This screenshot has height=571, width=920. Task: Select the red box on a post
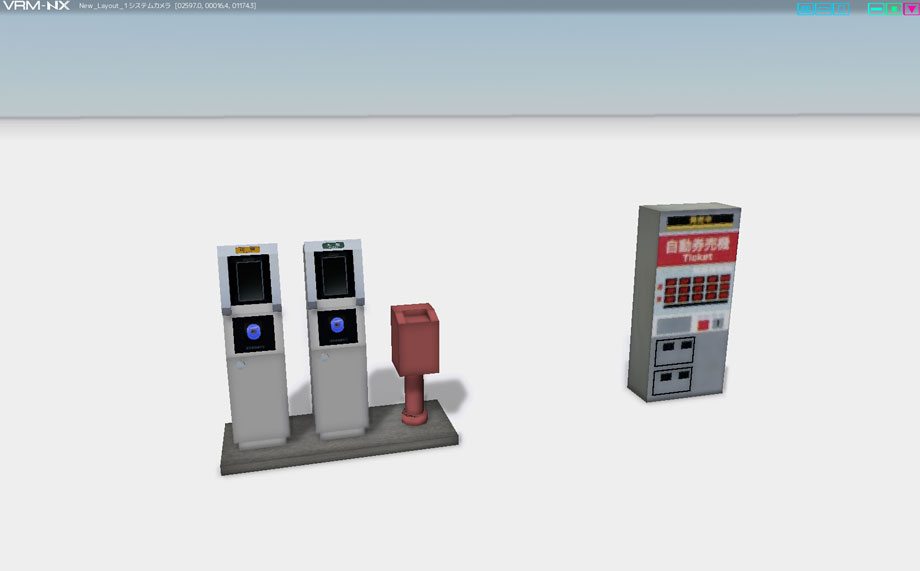pyautogui.click(x=415, y=363)
